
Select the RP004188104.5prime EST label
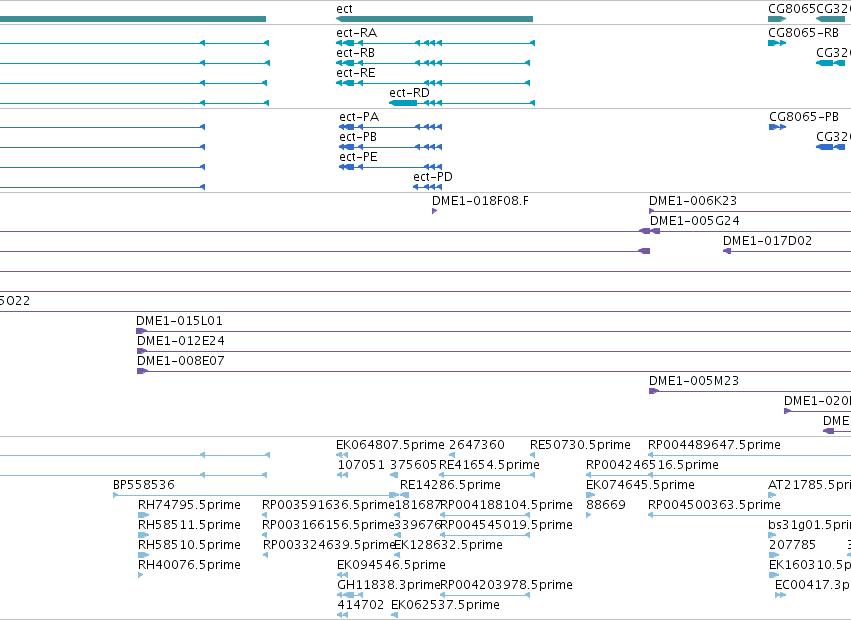coord(506,505)
